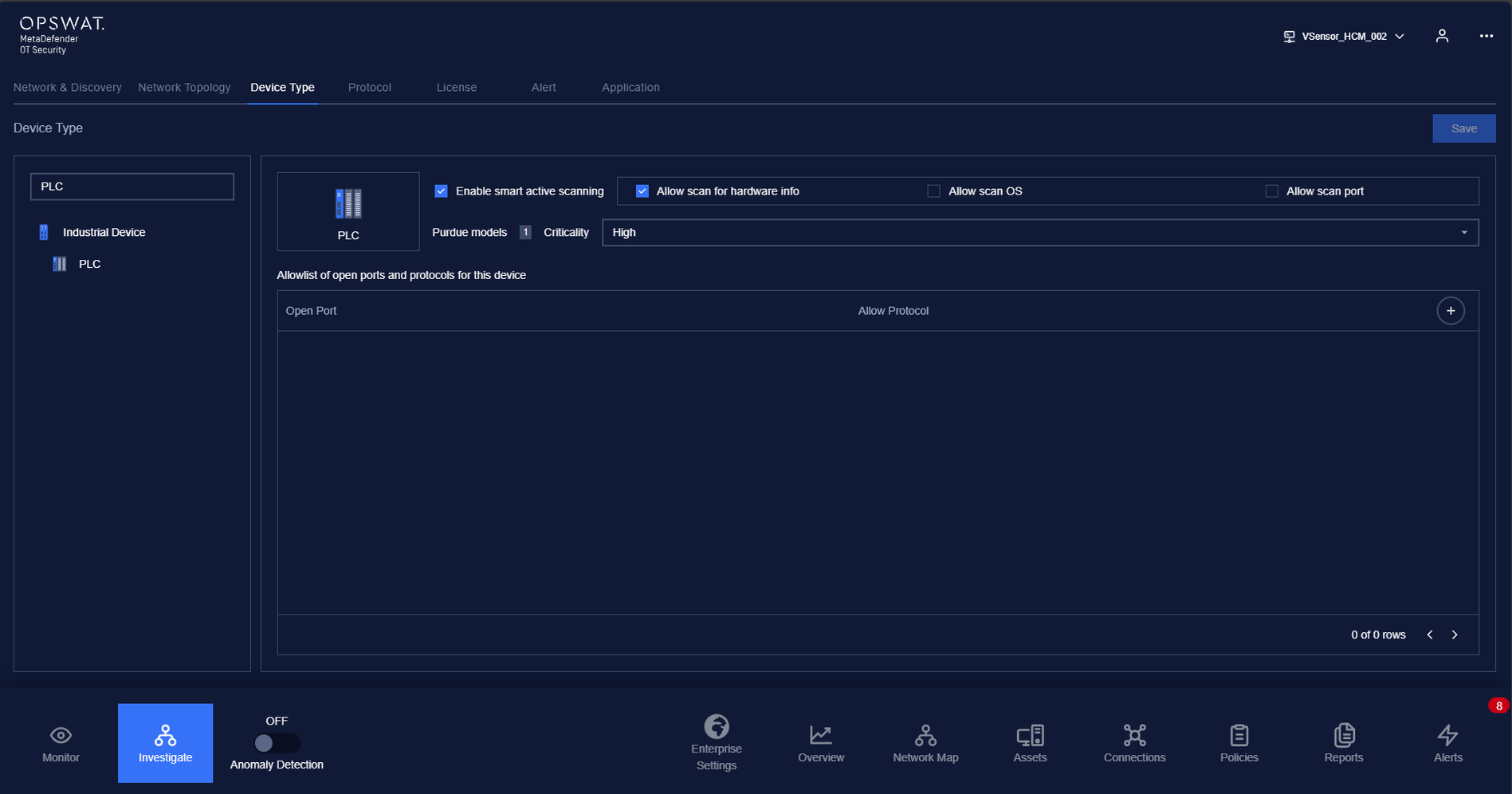Screen dimensions: 1512x794
Task: Switch to the Protocol tab
Action: pyautogui.click(x=369, y=88)
